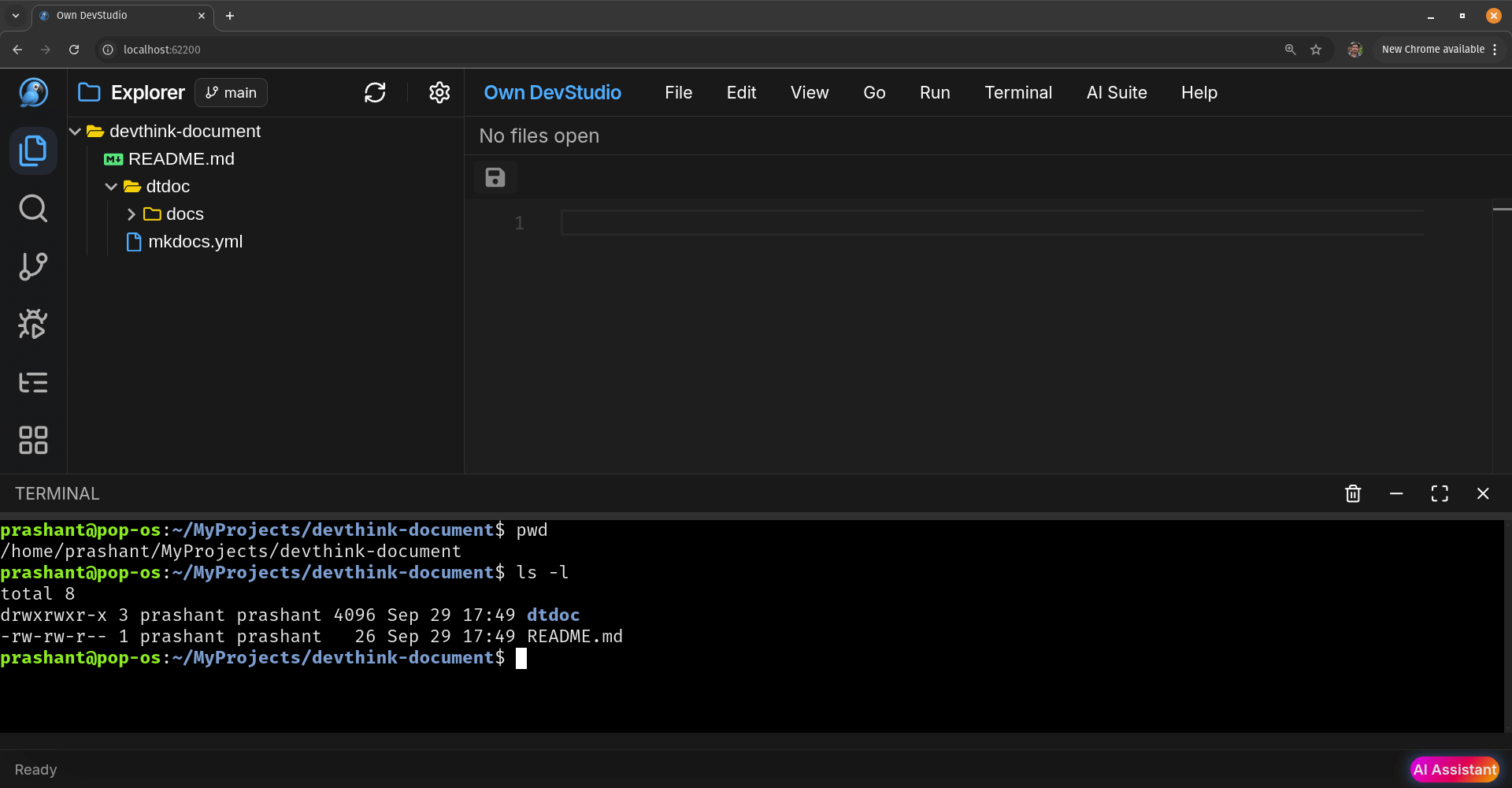Screen dimensions: 1512x788
Task: Select the Search icon in sidebar
Action: pos(33,208)
